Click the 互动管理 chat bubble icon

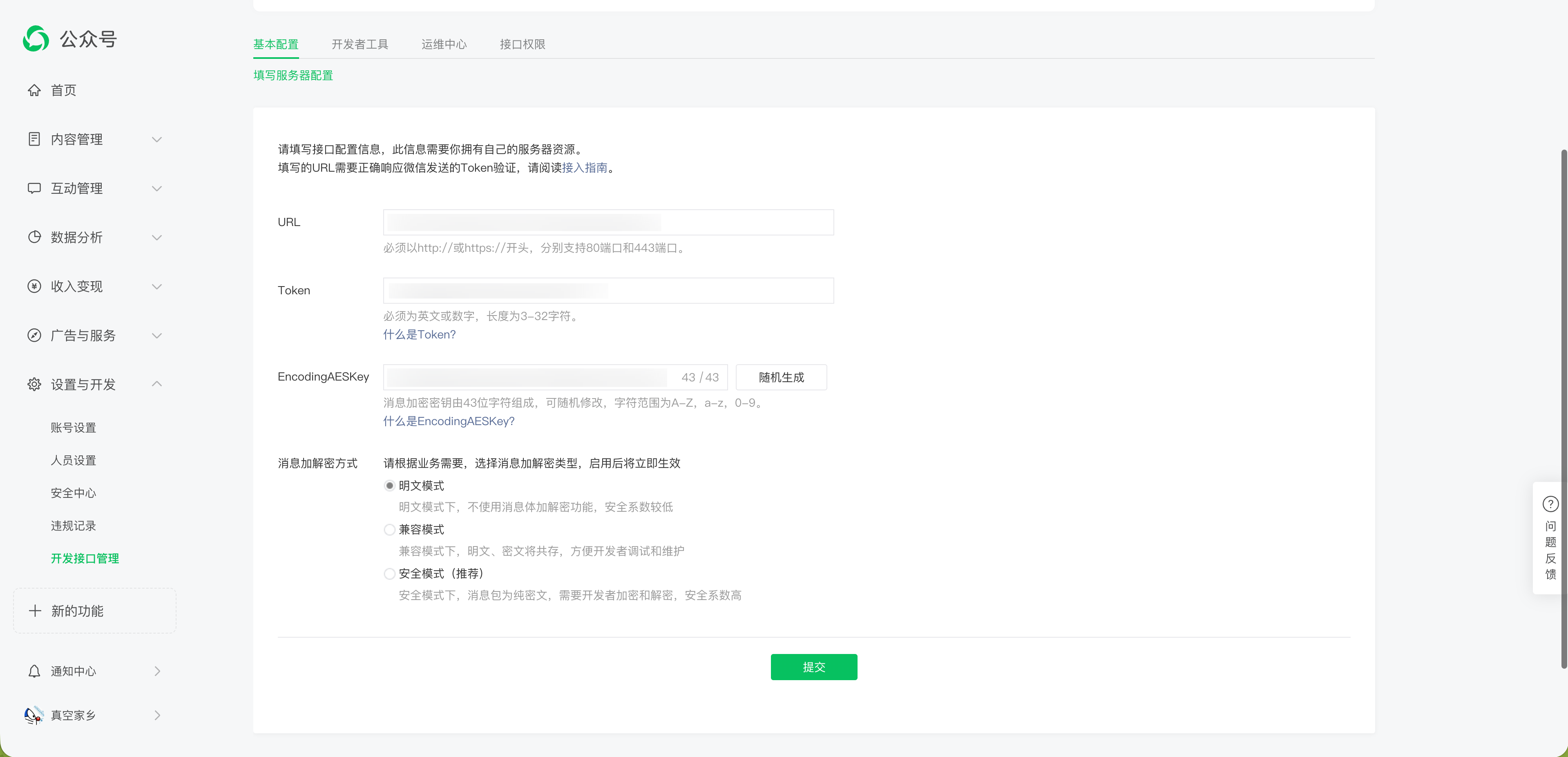coord(34,188)
